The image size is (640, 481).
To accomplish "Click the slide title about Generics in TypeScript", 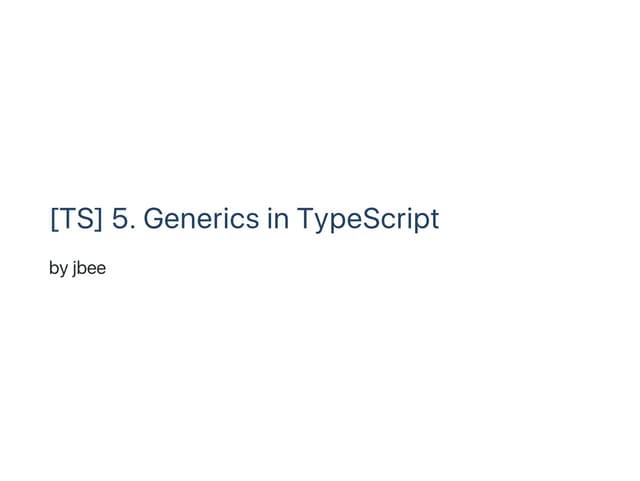I will [x=244, y=219].
